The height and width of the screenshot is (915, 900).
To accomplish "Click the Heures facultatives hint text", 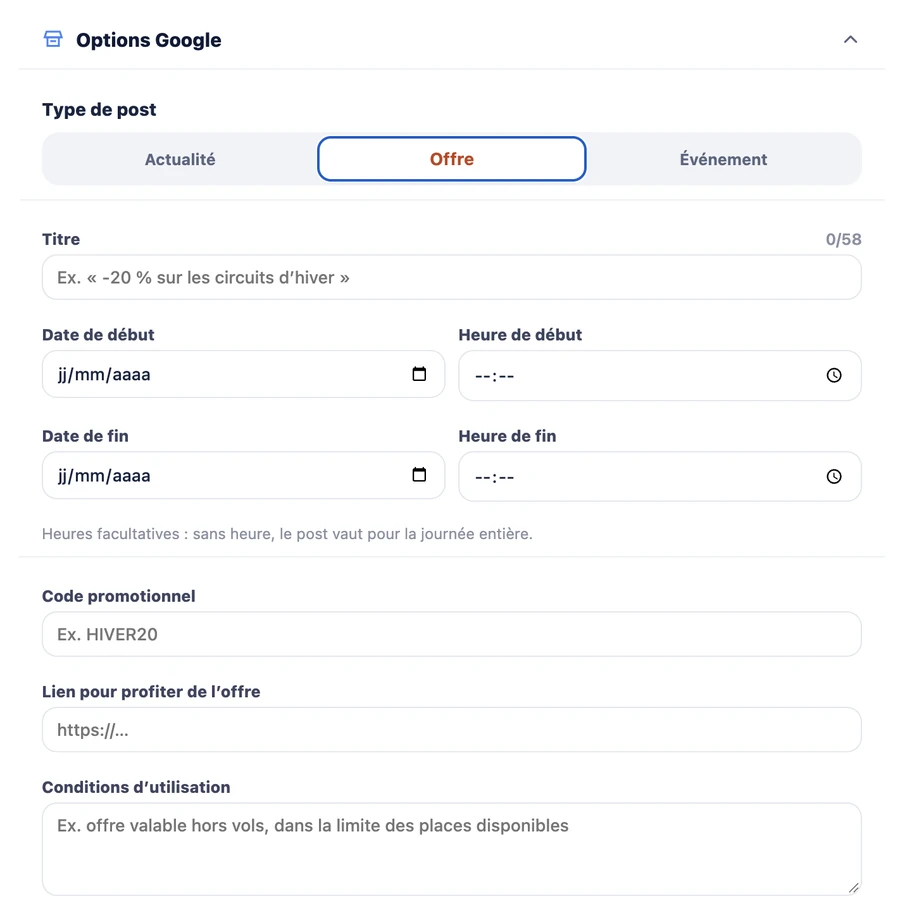I will 287,534.
